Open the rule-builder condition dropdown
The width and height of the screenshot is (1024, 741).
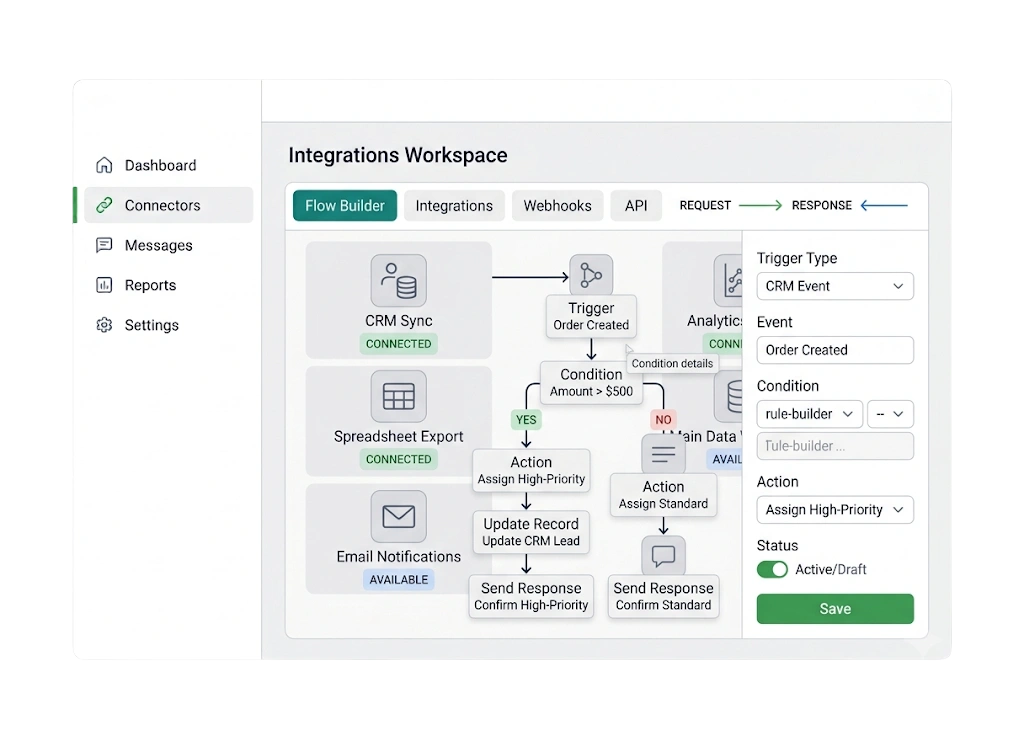click(x=810, y=414)
